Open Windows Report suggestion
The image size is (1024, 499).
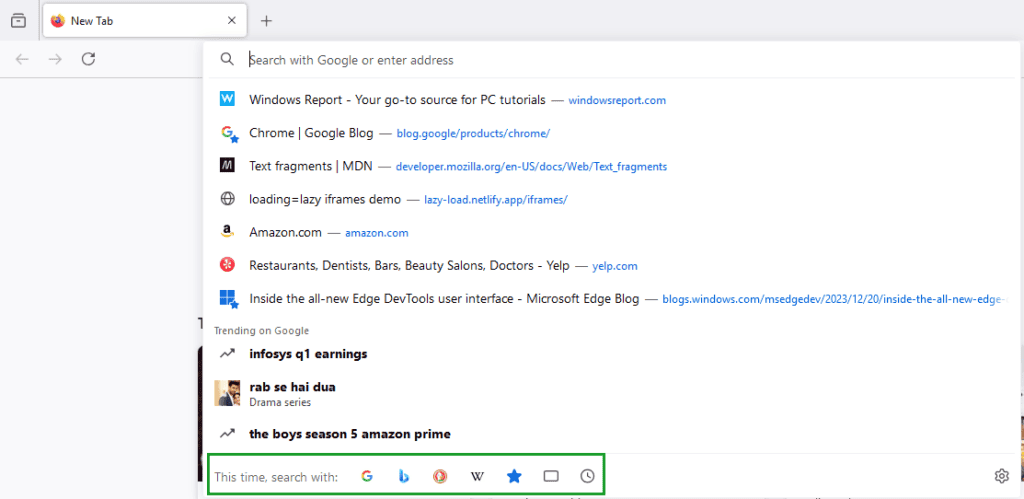pyautogui.click(x=611, y=100)
